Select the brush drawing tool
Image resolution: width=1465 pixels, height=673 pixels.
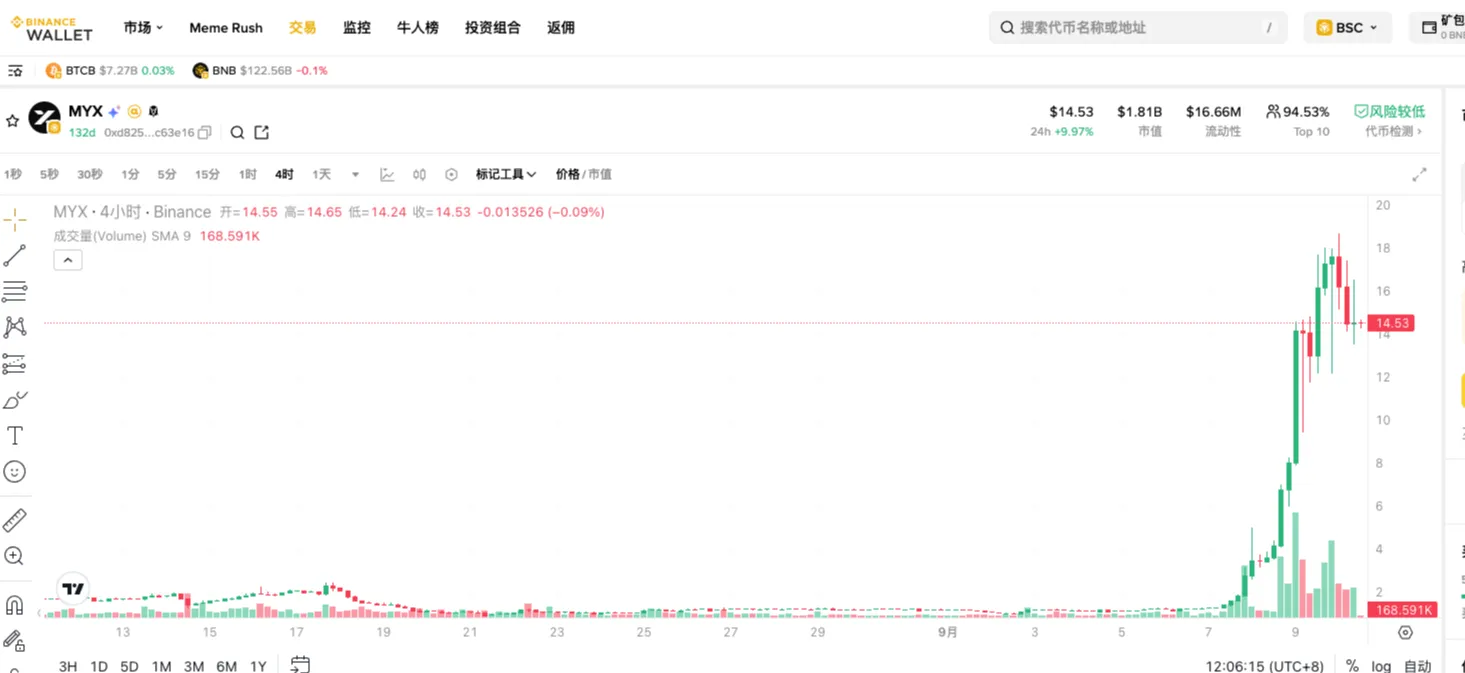pyautogui.click(x=15, y=400)
